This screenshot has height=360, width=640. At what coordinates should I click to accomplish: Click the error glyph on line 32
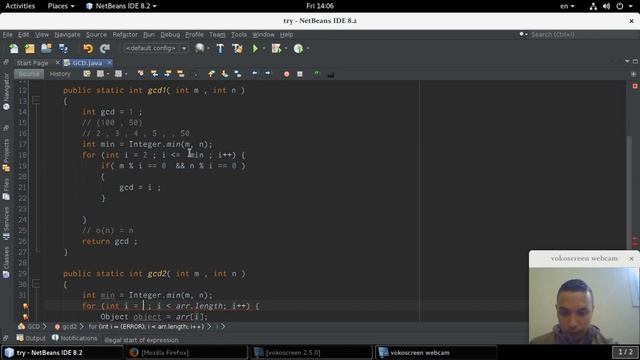click(25, 306)
